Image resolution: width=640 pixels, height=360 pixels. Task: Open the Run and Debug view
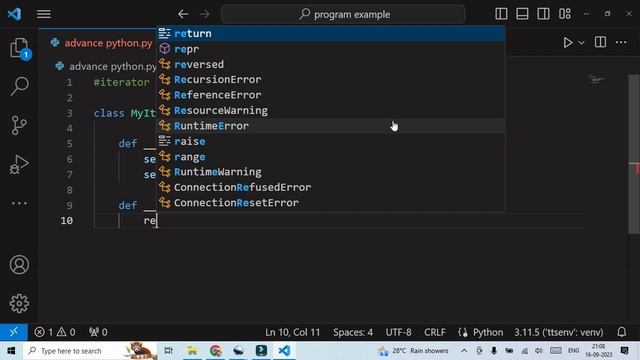point(19,164)
